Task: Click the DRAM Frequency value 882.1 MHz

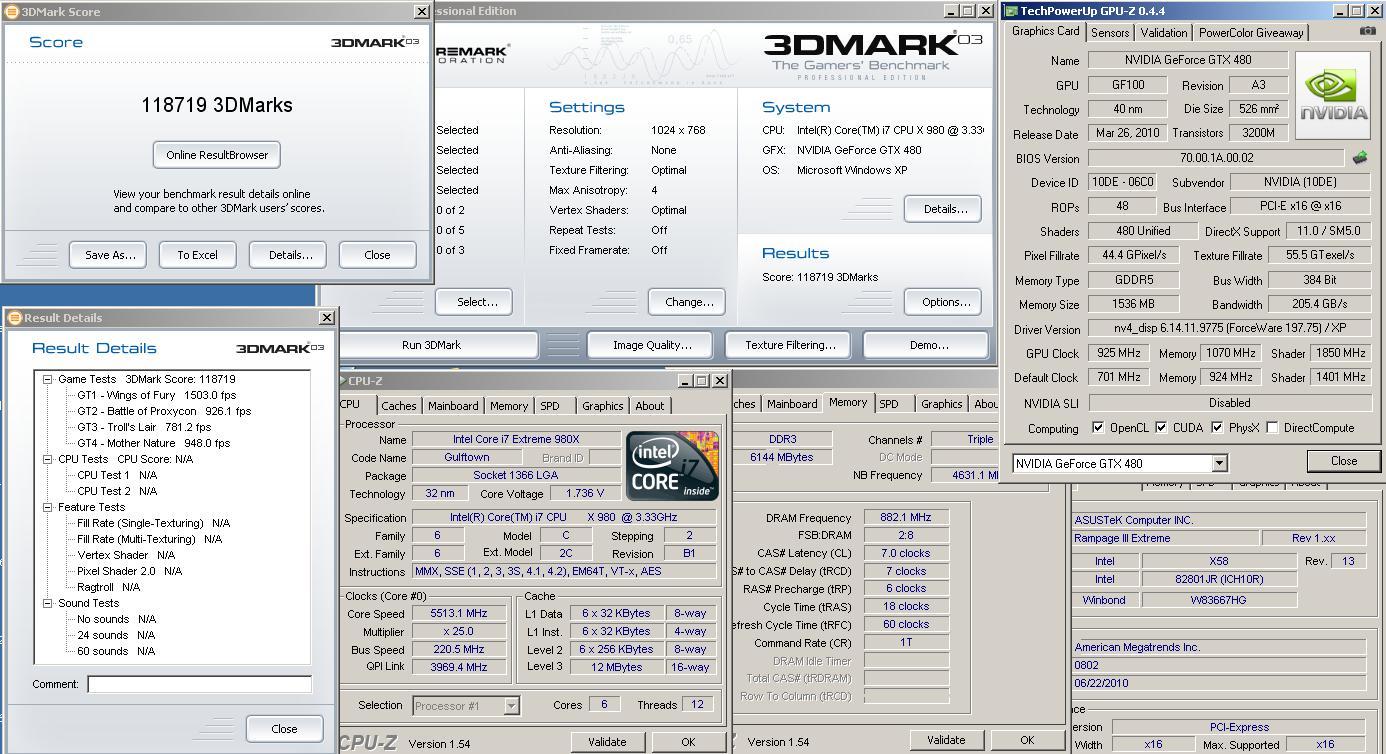Action: click(905, 518)
